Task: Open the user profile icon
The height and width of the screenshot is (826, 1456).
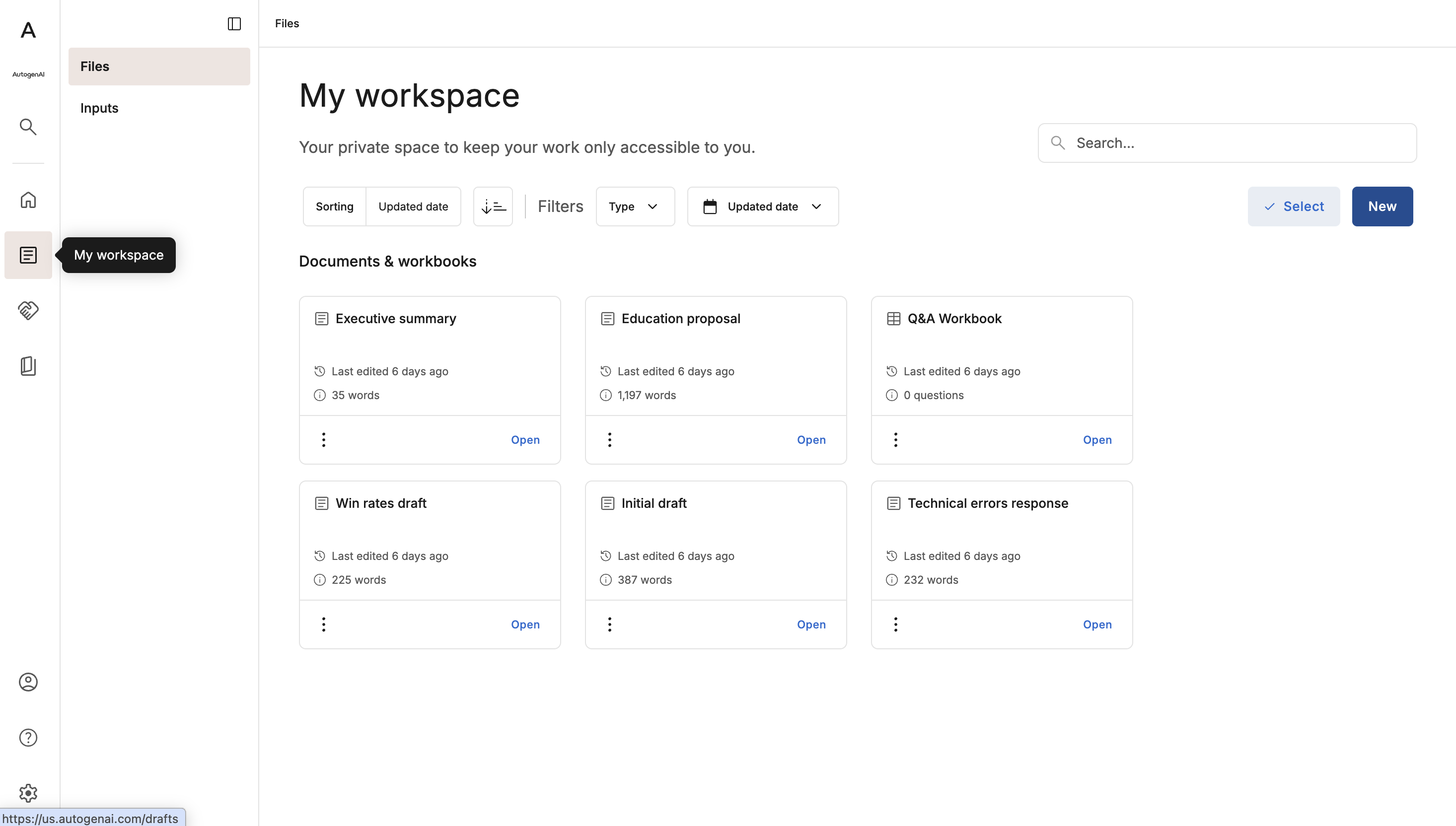Action: coord(28,682)
